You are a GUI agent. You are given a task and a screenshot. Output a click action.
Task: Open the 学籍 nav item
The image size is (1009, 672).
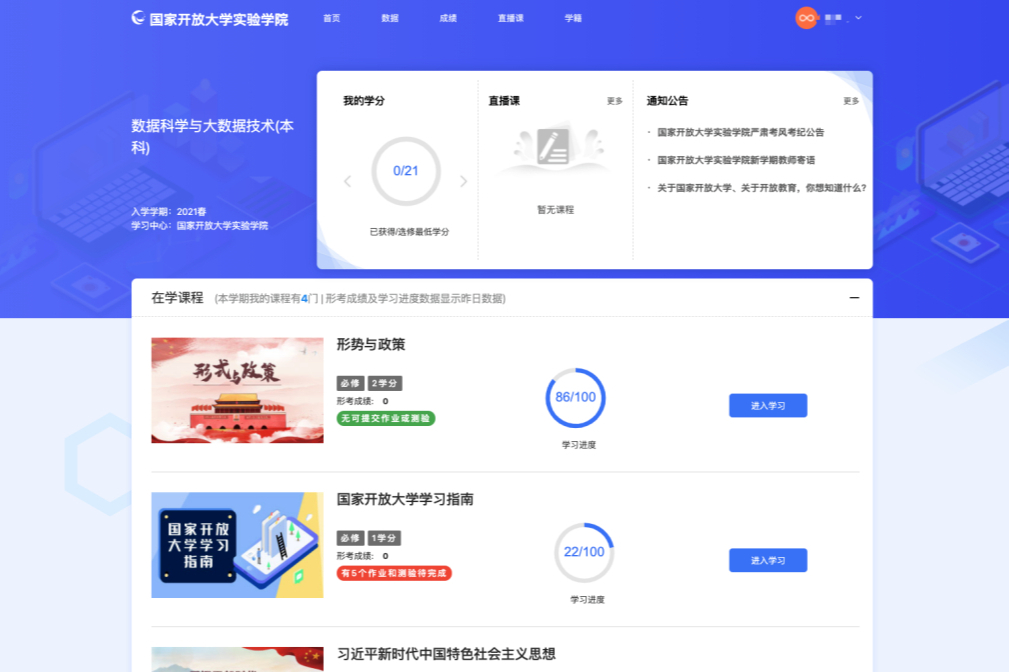click(x=573, y=18)
